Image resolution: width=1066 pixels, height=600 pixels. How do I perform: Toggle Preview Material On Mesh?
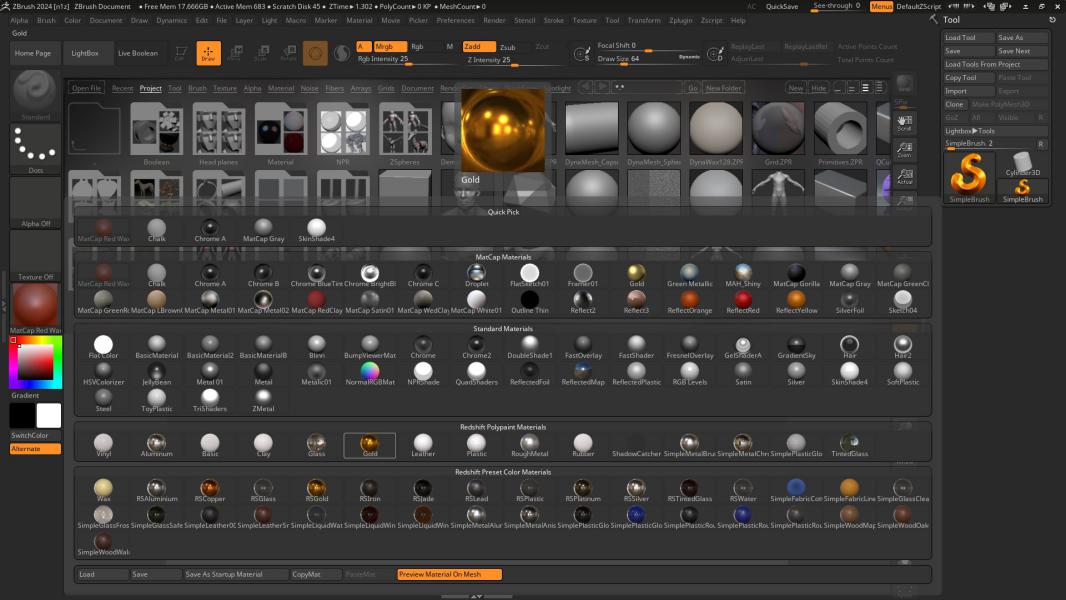(x=449, y=574)
